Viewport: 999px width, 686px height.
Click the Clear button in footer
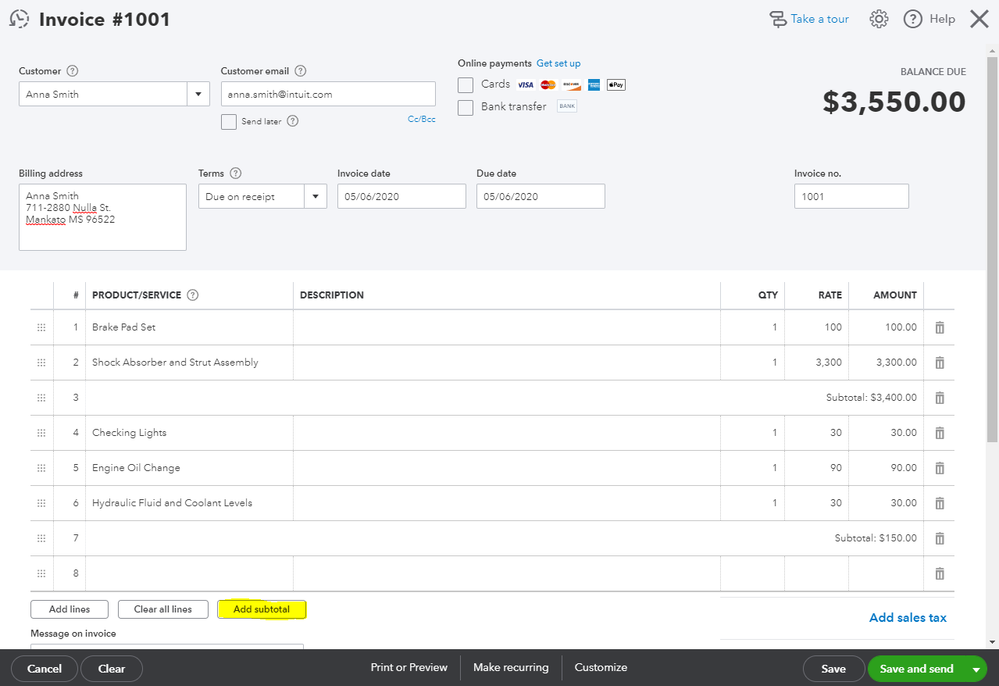coord(111,669)
